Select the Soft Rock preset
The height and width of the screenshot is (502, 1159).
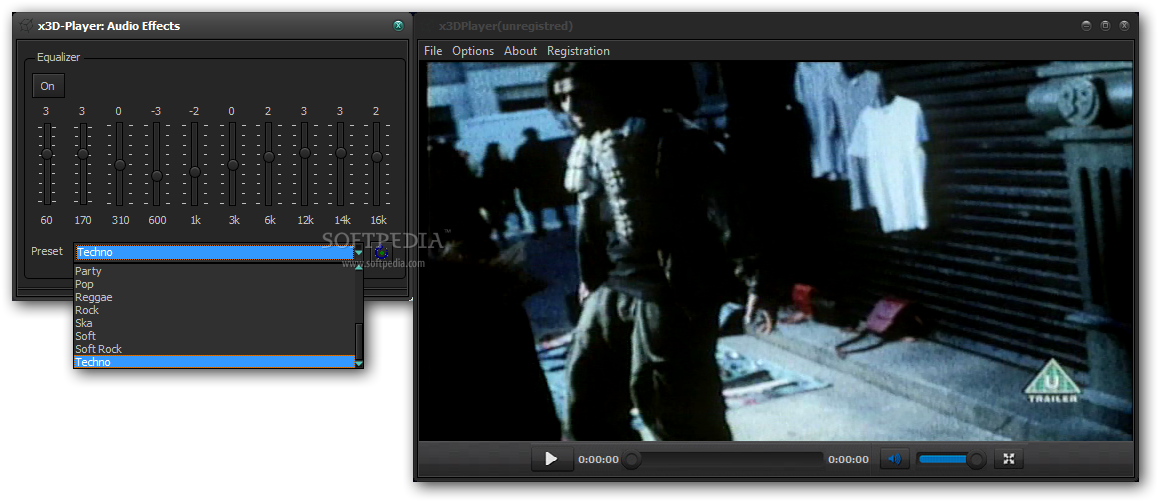coord(98,349)
